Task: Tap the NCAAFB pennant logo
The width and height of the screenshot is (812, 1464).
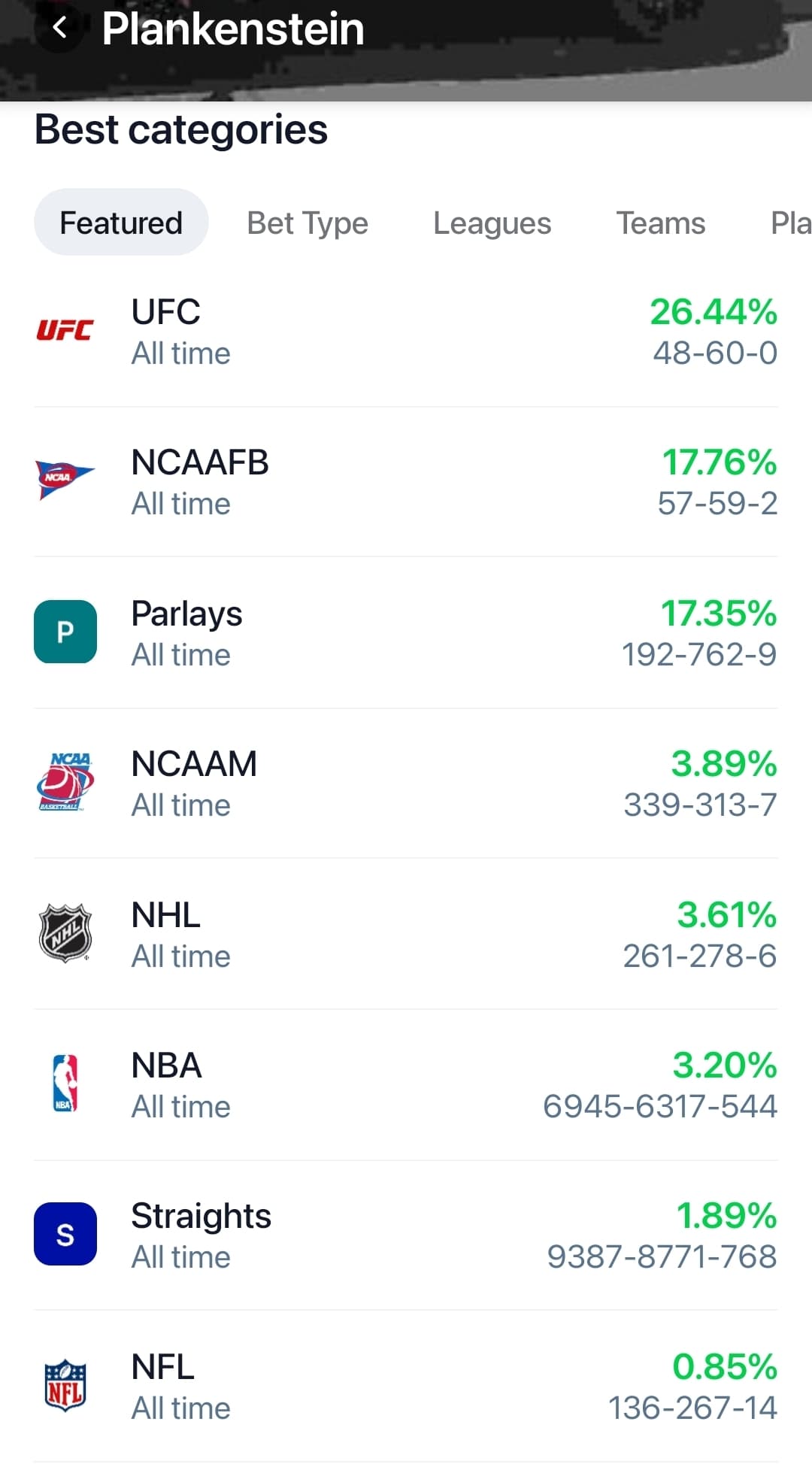Action: click(x=65, y=480)
